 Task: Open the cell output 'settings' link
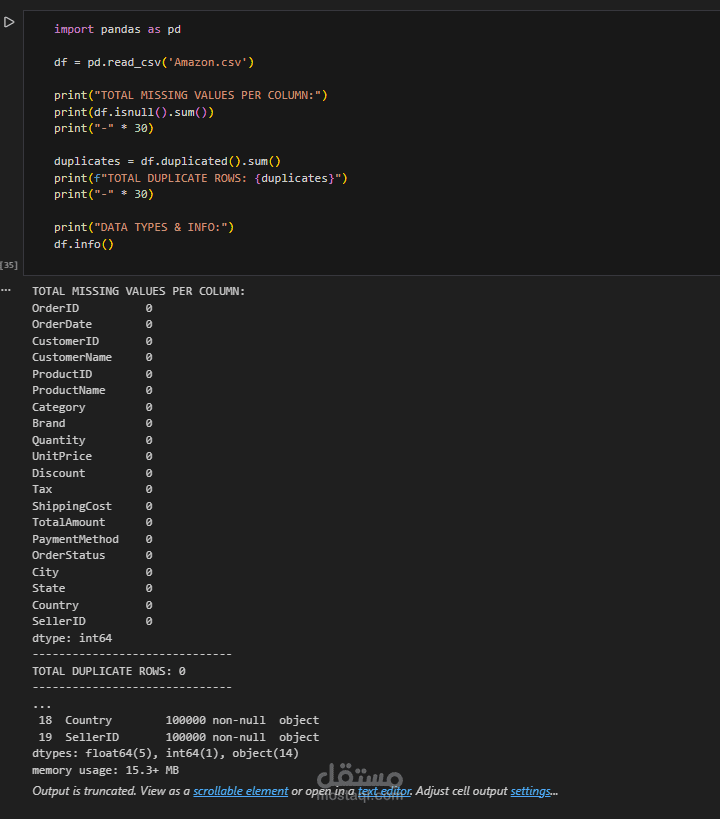pyautogui.click(x=530, y=791)
